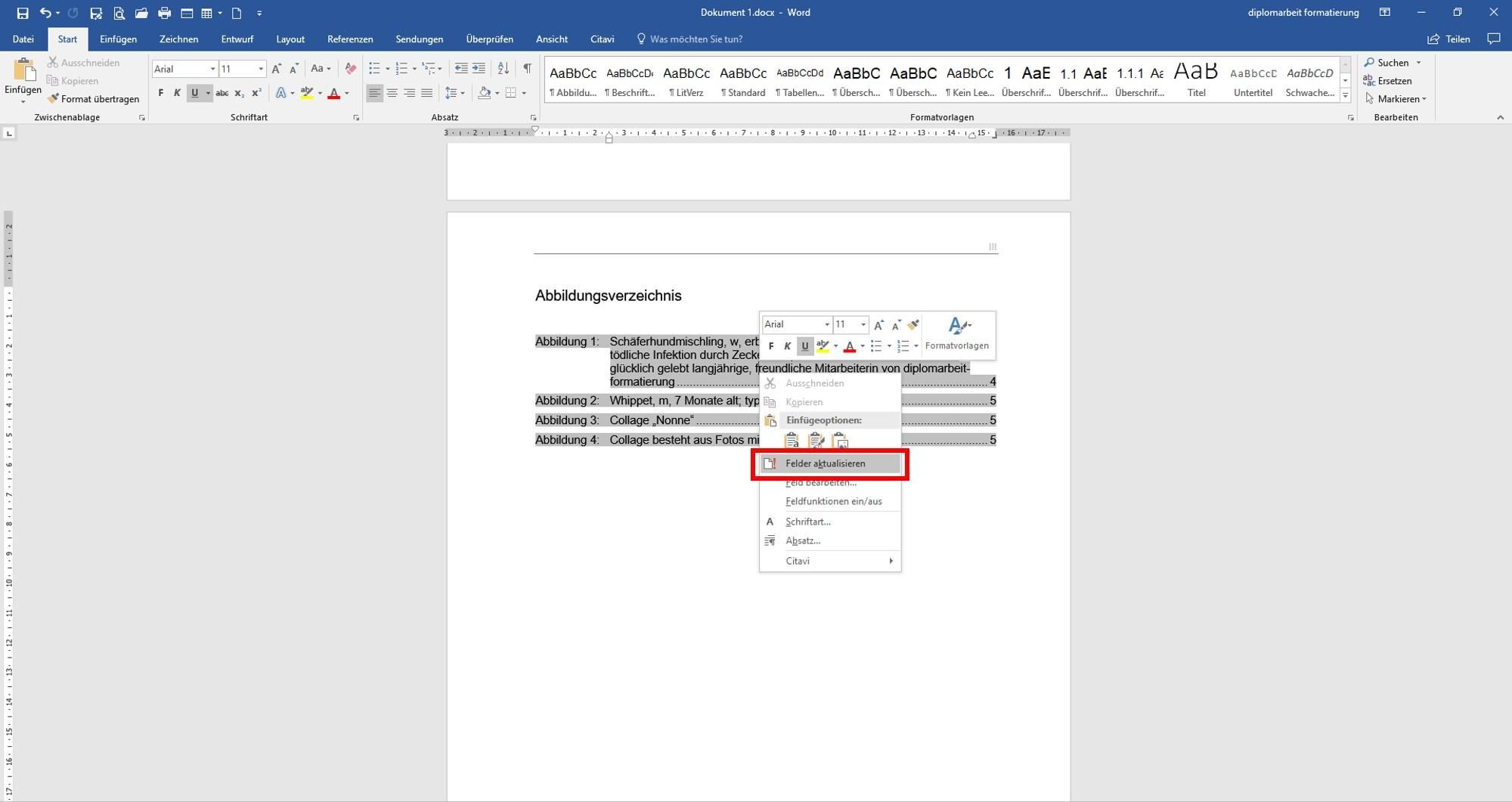Toggle underline in the ribbon Schriftart group
Viewport: 1512px width, 802px height.
(195, 93)
